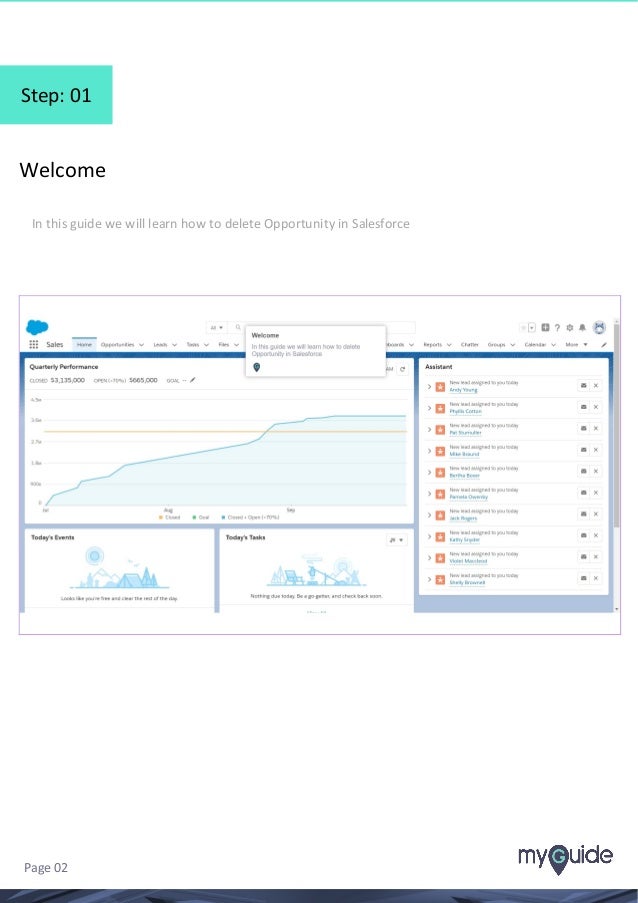Switch to the Home tab
Screen dimensions: 638x903
click(x=84, y=344)
